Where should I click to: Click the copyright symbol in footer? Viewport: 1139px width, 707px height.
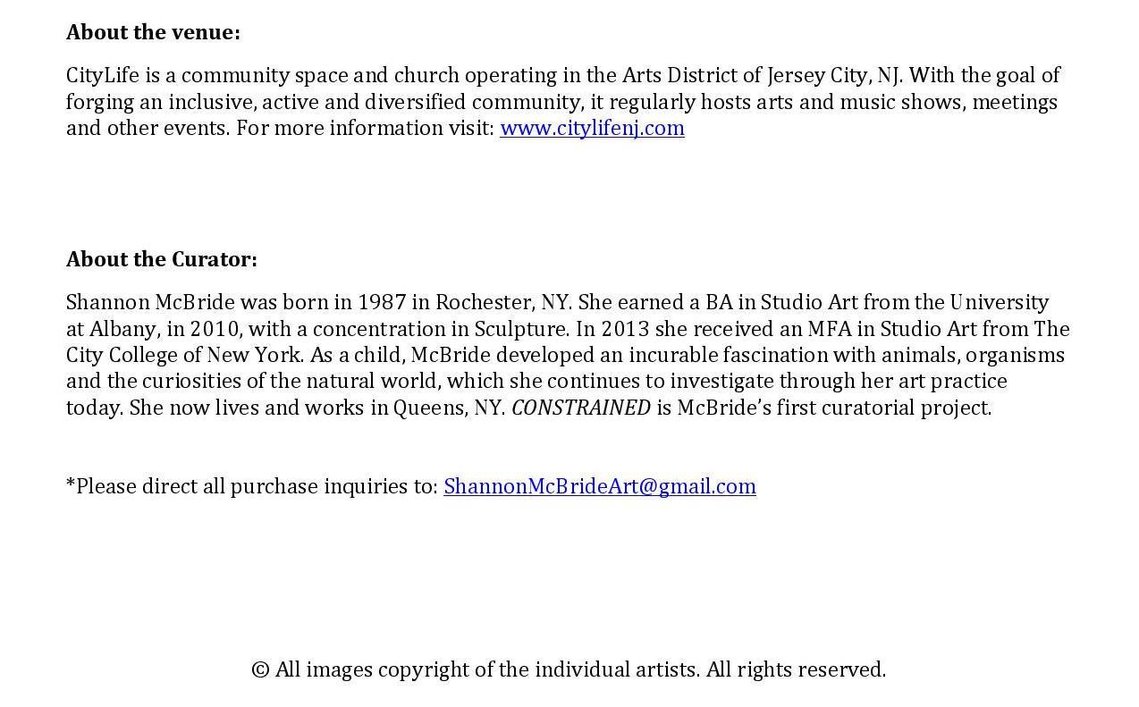pos(260,670)
